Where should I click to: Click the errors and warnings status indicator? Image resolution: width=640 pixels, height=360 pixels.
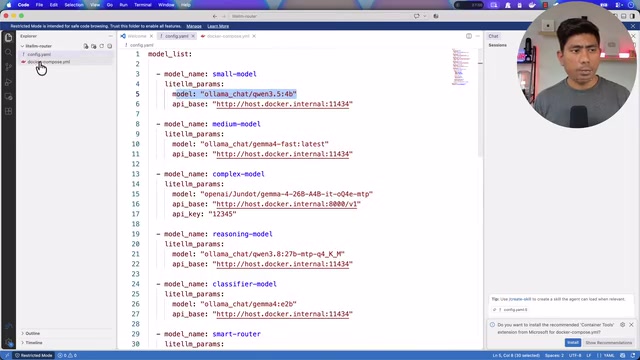[67, 355]
